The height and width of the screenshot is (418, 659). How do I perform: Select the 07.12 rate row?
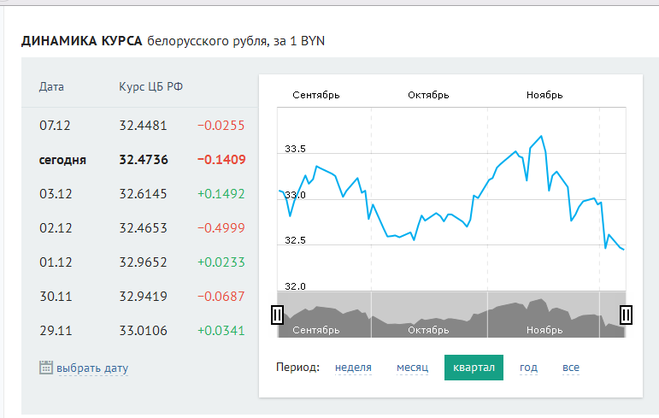pos(141,126)
